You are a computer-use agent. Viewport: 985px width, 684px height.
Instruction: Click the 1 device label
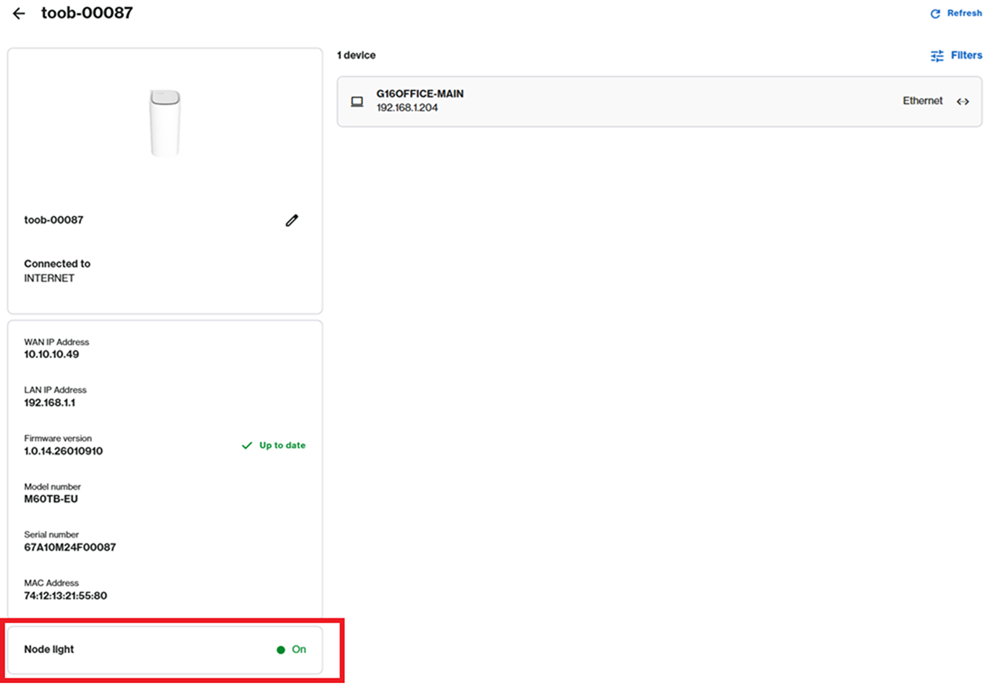pyautogui.click(x=356, y=55)
